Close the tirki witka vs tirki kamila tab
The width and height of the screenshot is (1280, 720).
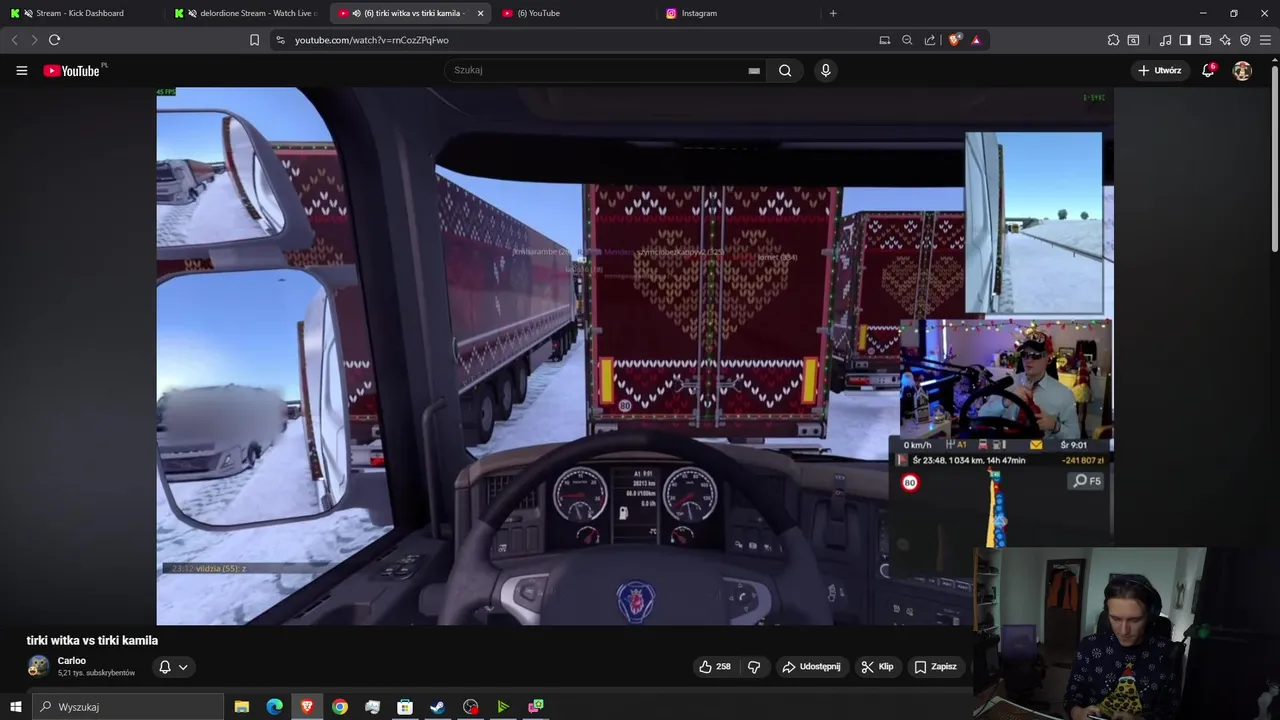pyautogui.click(x=480, y=13)
